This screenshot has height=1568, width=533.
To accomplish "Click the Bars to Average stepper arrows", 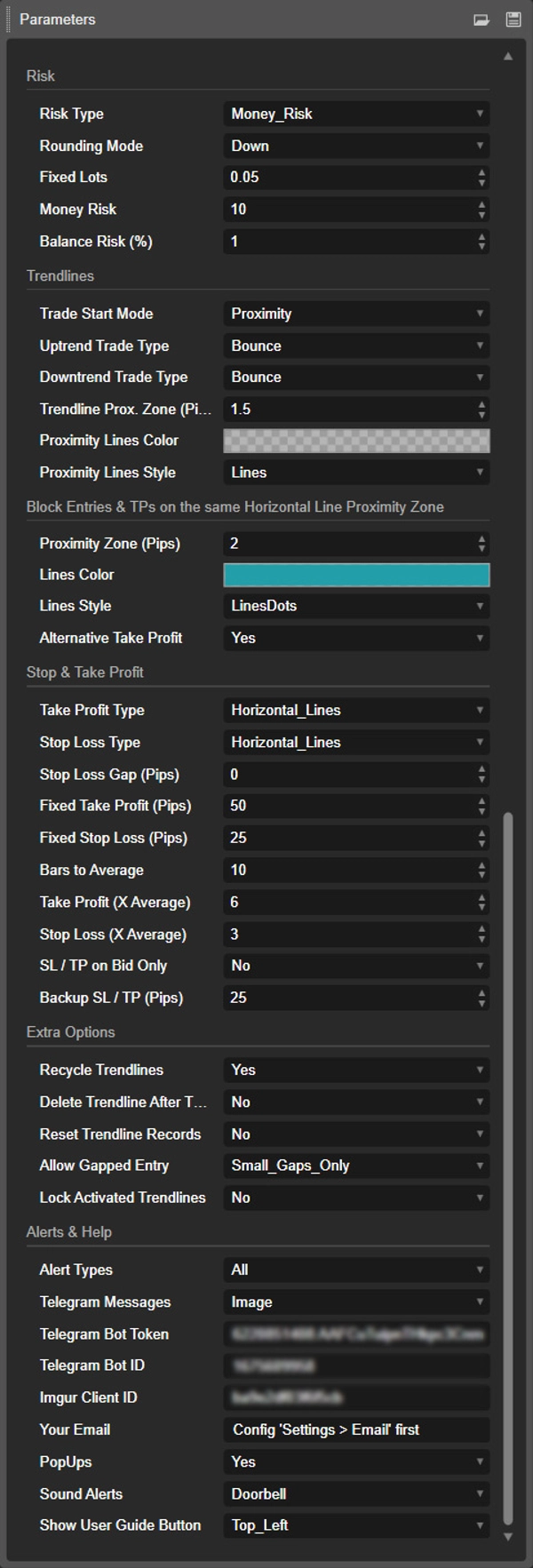I will [481, 871].
